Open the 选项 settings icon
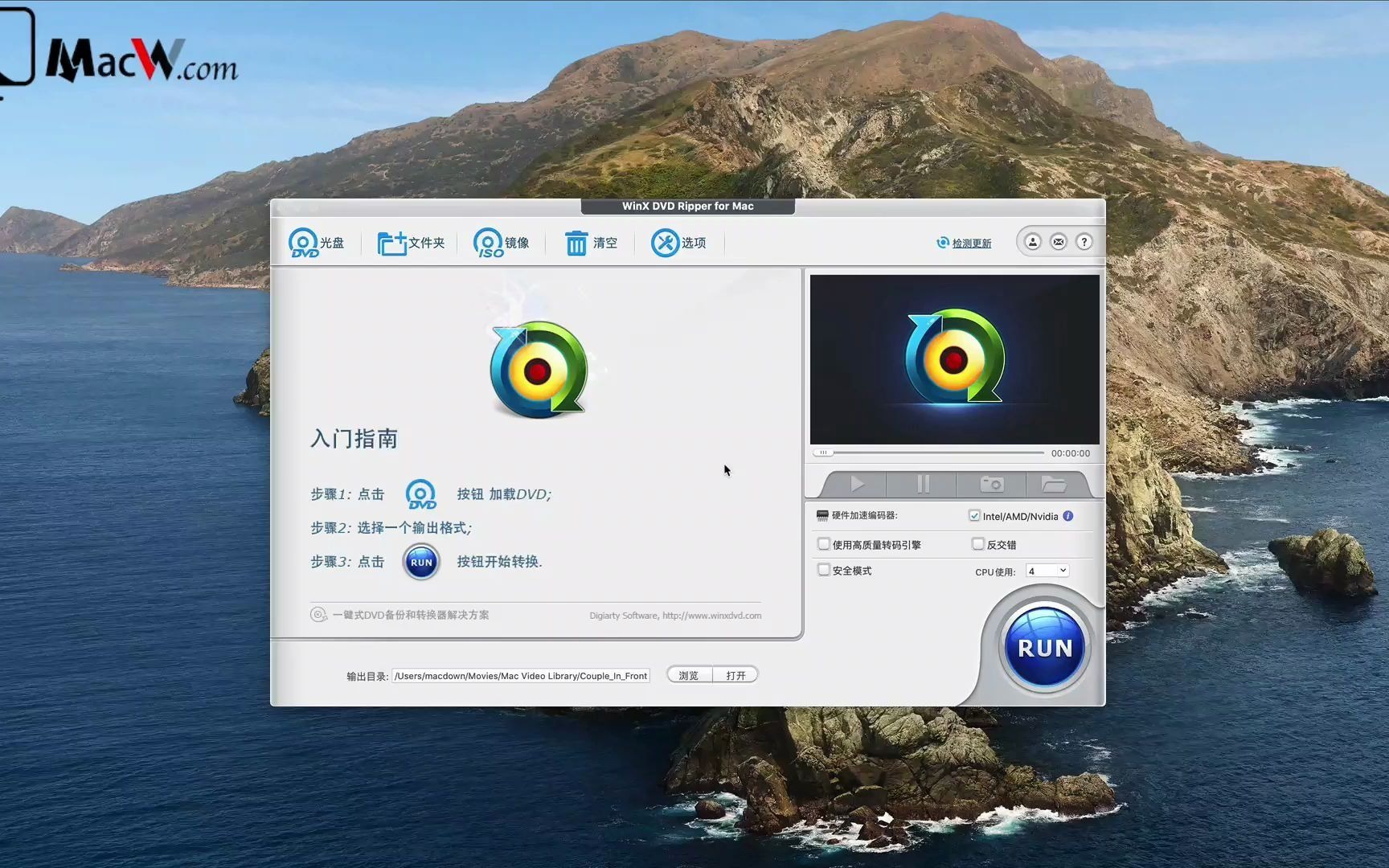The width and height of the screenshot is (1389, 868). click(666, 242)
